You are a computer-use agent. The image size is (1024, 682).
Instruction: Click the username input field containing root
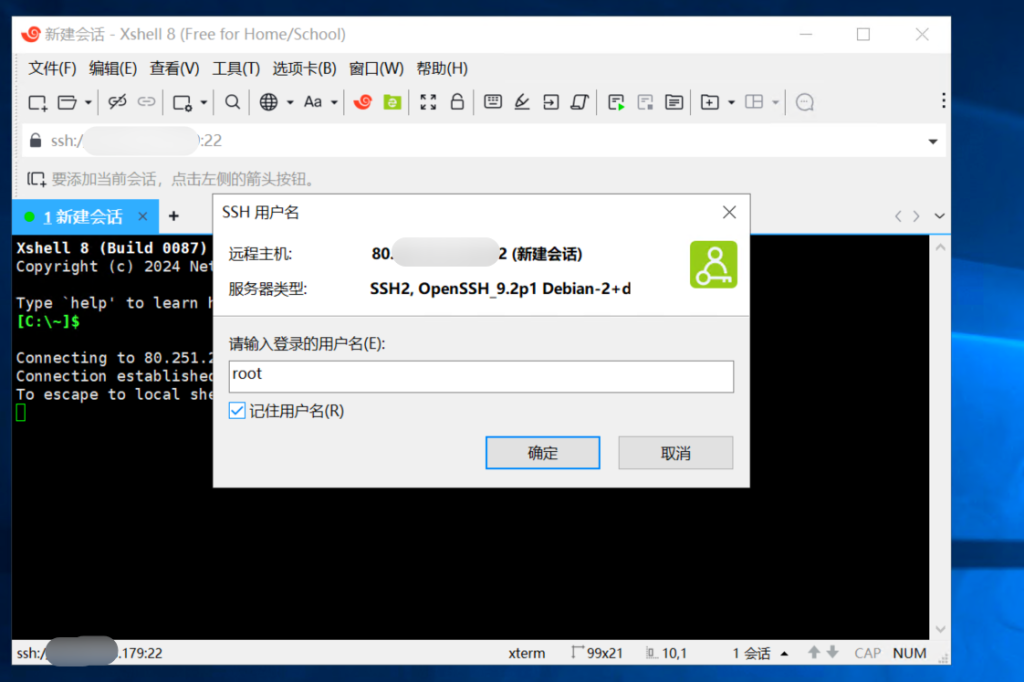480,375
